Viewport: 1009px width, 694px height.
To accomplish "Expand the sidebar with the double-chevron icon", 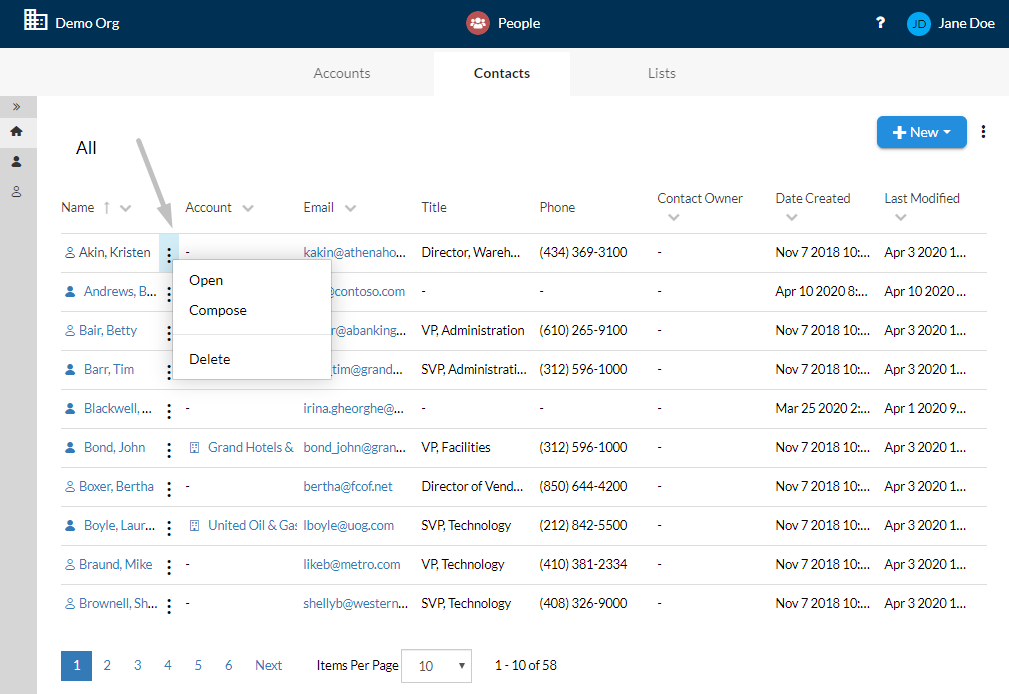I will tap(17, 107).
